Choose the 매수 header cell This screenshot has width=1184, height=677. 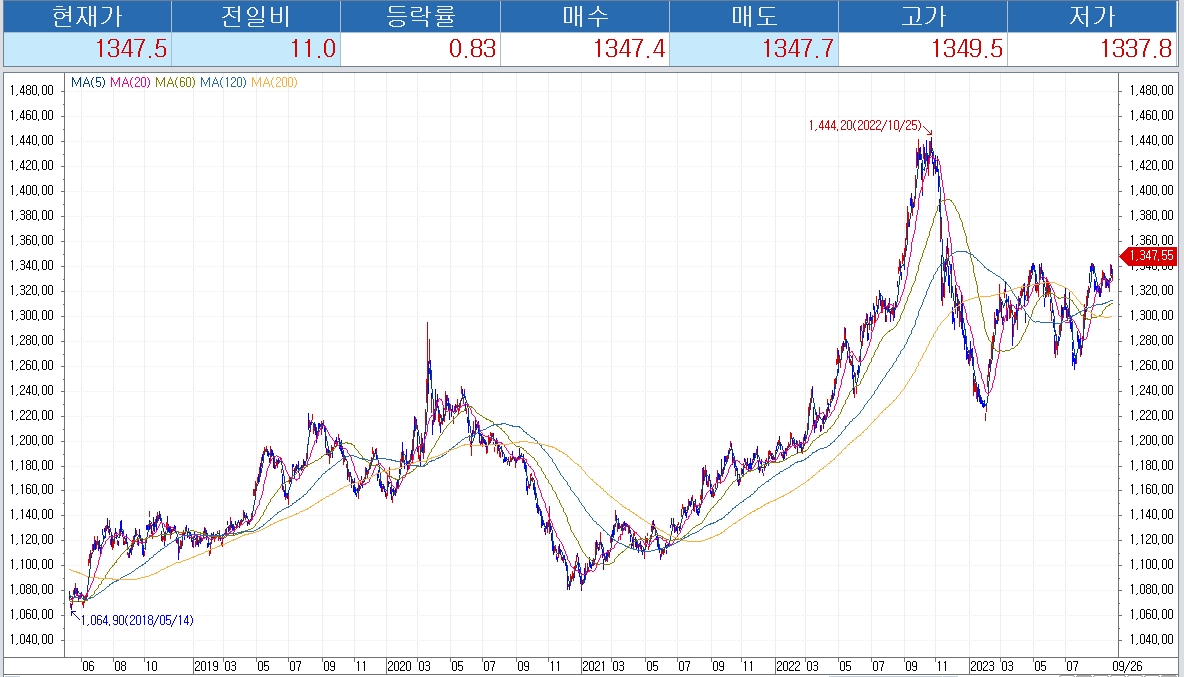tap(584, 16)
